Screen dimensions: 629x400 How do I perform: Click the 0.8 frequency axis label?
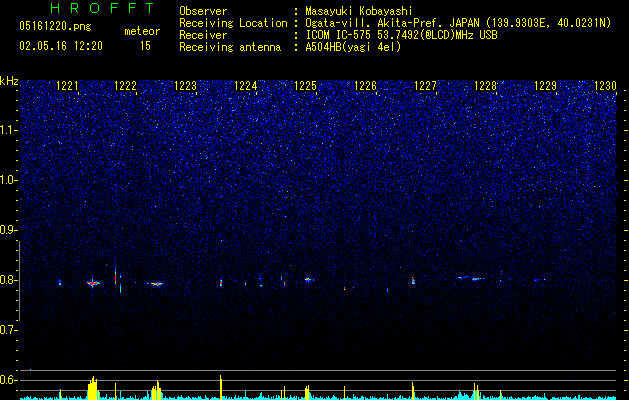(x=9, y=280)
